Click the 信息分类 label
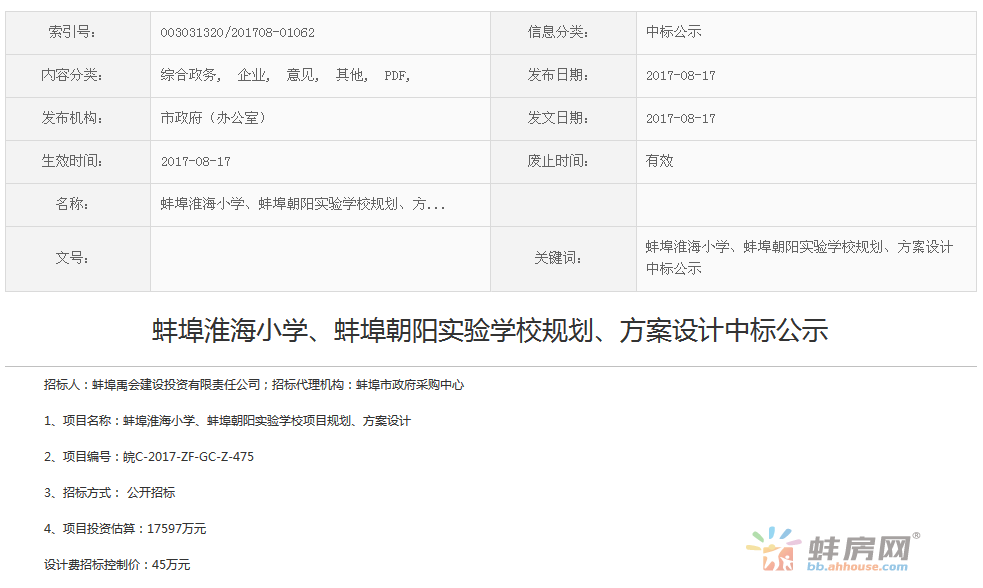Viewport: 983px width, 588px height. tap(557, 32)
